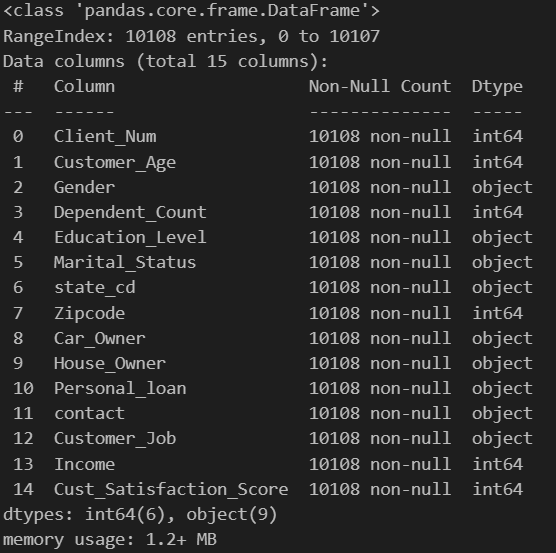This screenshot has width=556, height=553.
Task: Select the Zipcode column entry
Action: (x=268, y=314)
